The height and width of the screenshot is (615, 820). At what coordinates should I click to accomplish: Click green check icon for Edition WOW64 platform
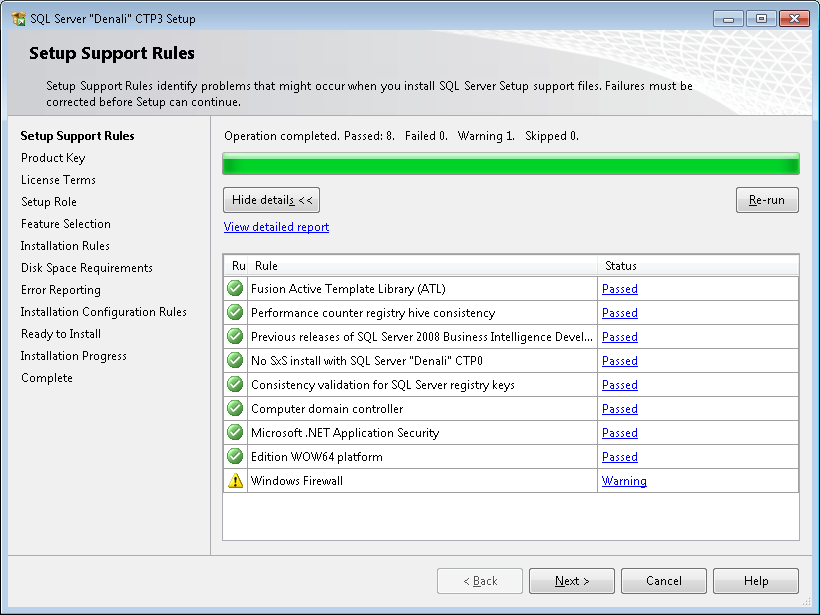[x=235, y=457]
